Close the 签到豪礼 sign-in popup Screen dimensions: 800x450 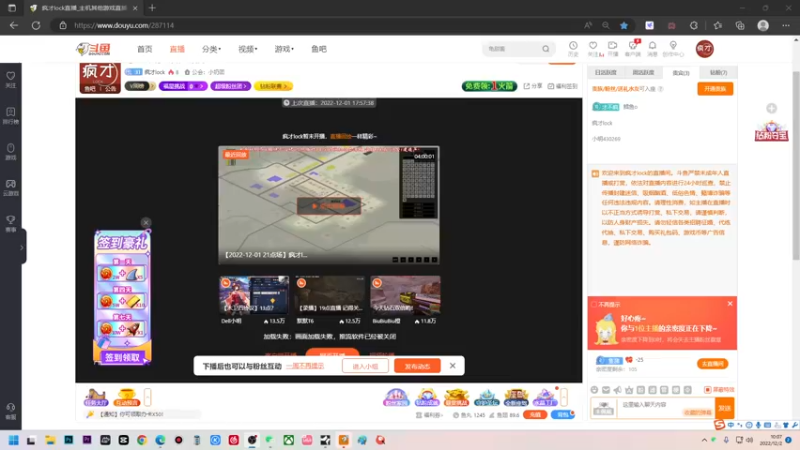coord(146,222)
